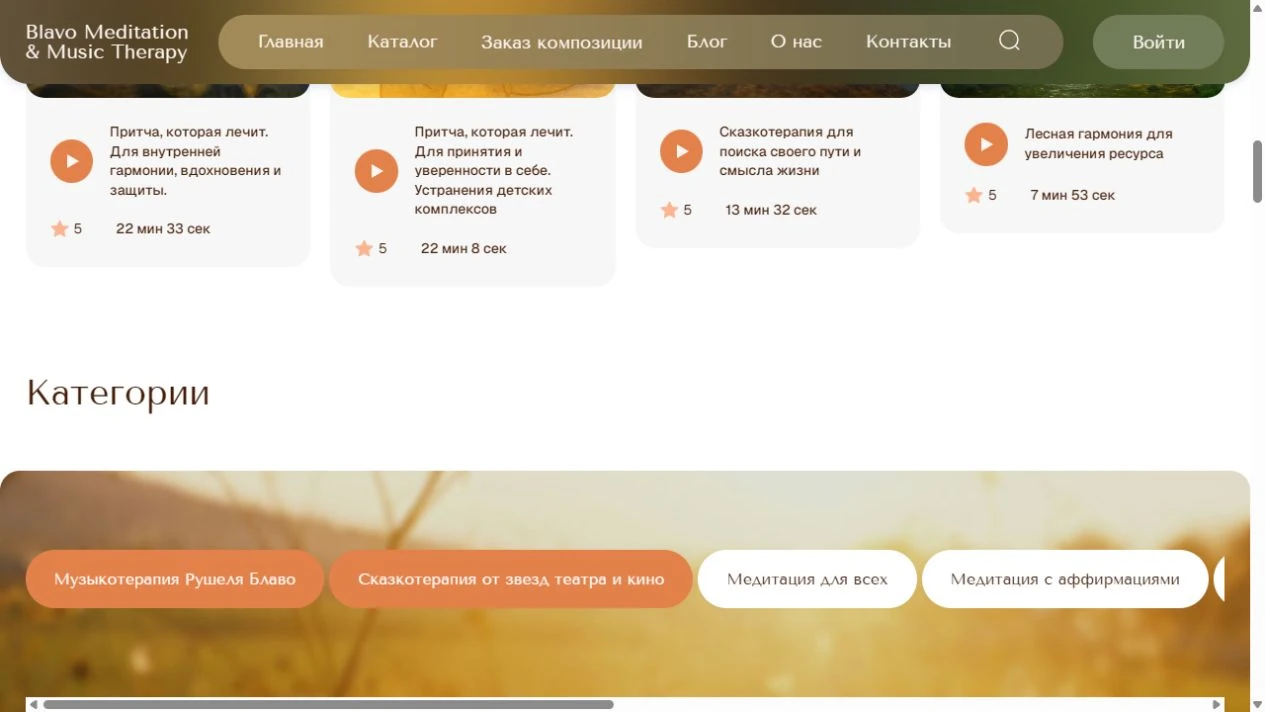Select Сказкотерапия от звезд театра и кино category

(x=511, y=579)
